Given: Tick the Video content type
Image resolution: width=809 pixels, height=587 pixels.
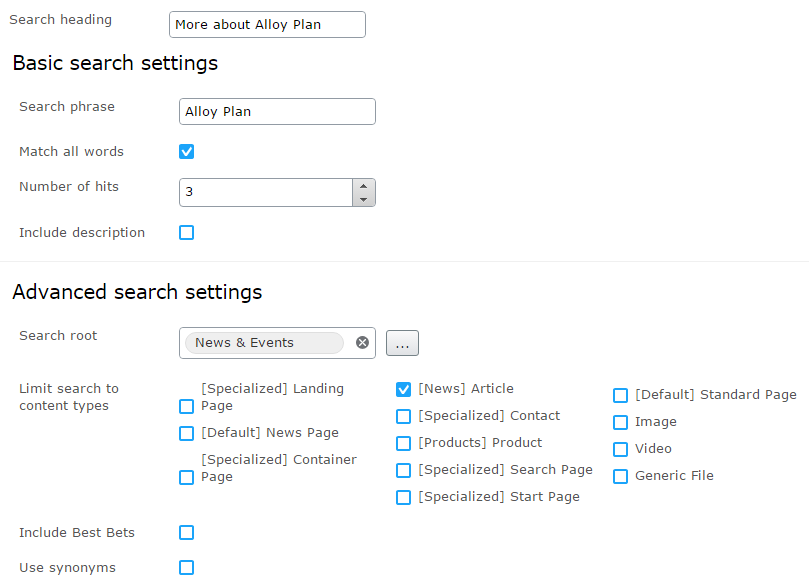Looking at the screenshot, I should tap(620, 449).
